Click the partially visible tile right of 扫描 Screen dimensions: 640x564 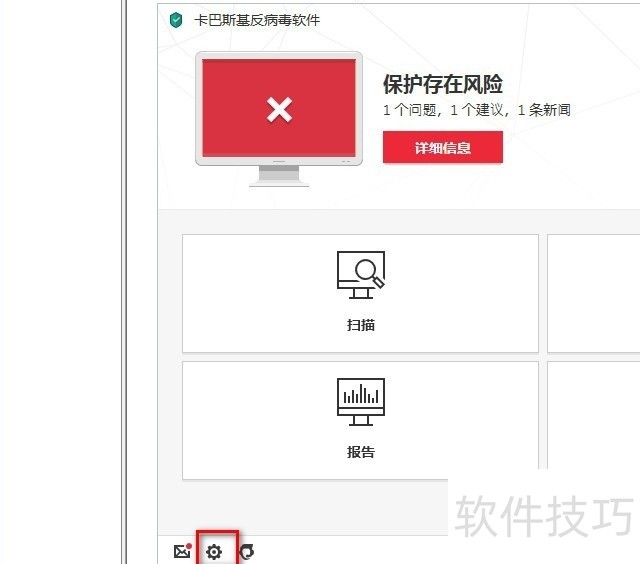(594, 293)
